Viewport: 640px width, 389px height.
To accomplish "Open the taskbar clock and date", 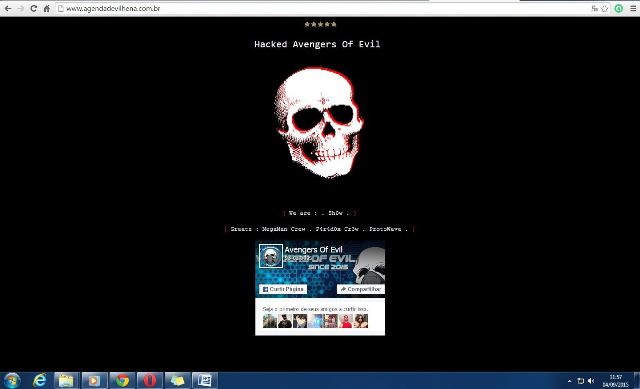I will click(x=616, y=380).
